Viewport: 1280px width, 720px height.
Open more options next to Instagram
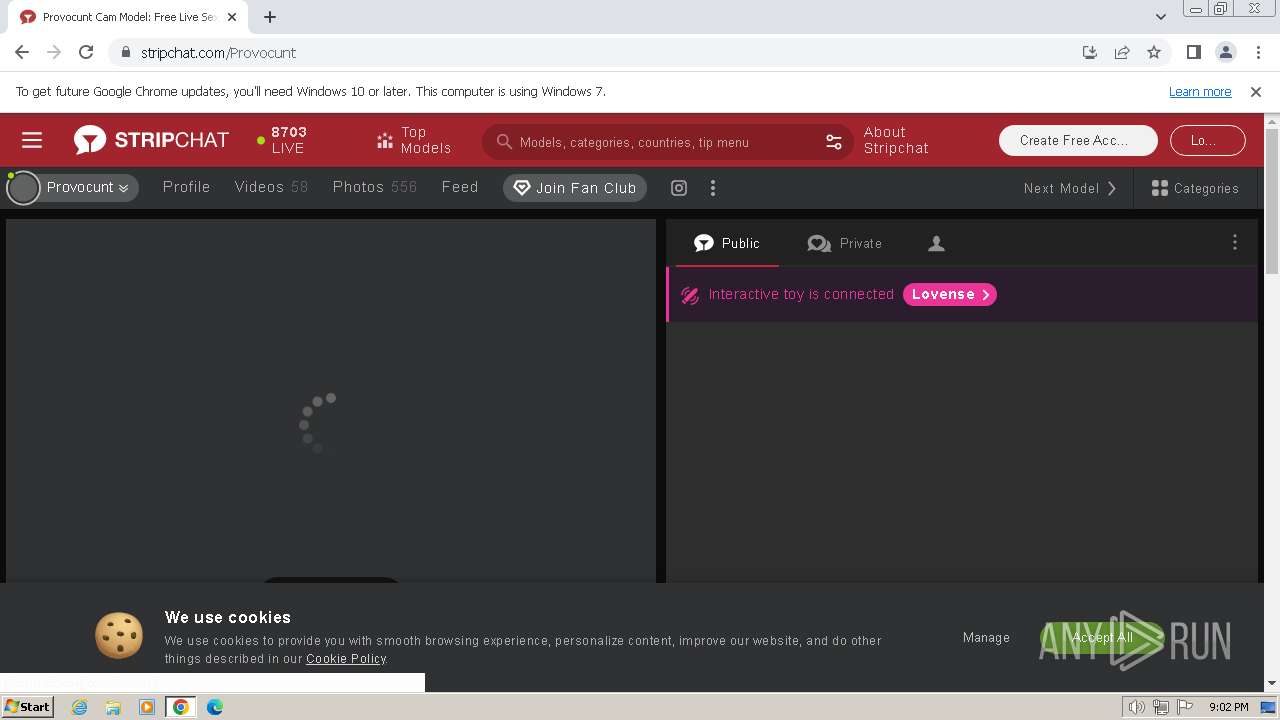713,188
